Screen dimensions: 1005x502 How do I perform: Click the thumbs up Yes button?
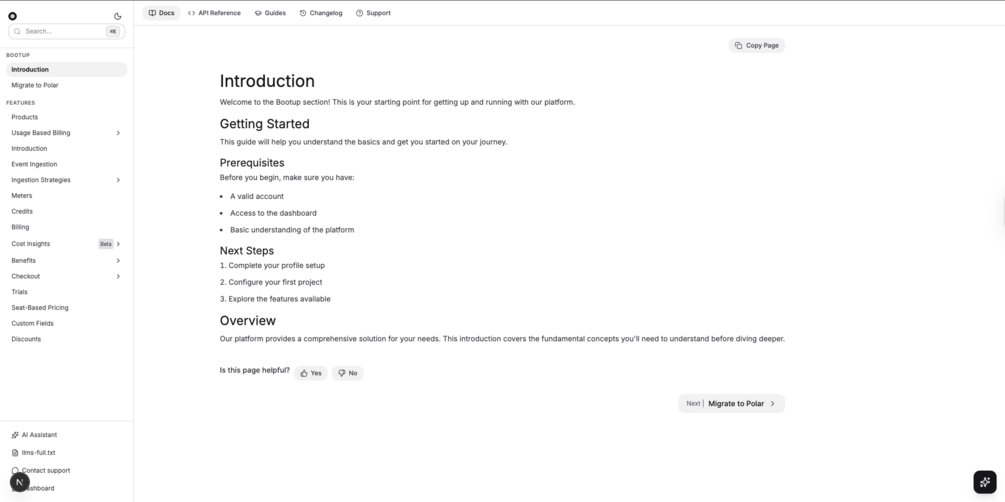(x=311, y=373)
